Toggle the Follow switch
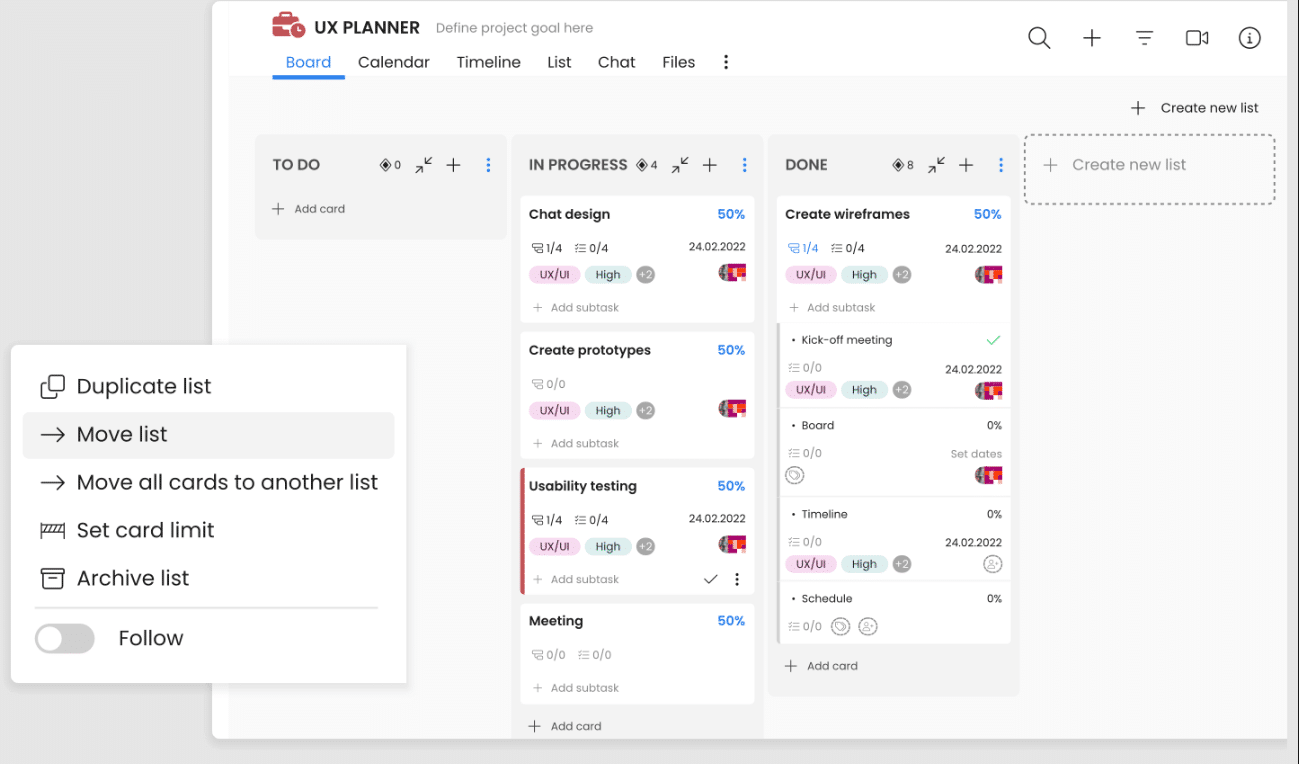Image resolution: width=1299 pixels, height=764 pixels. point(65,638)
